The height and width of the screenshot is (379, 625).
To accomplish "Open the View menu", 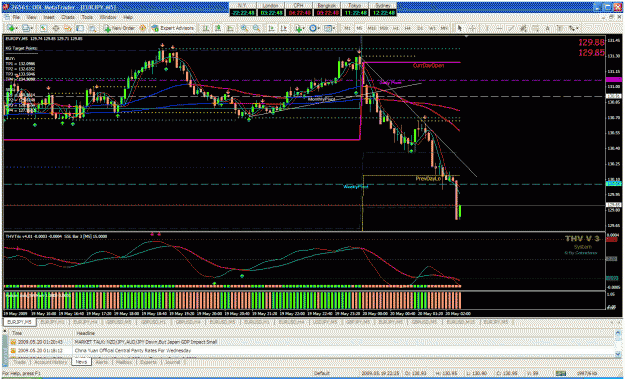I will pos(32,18).
